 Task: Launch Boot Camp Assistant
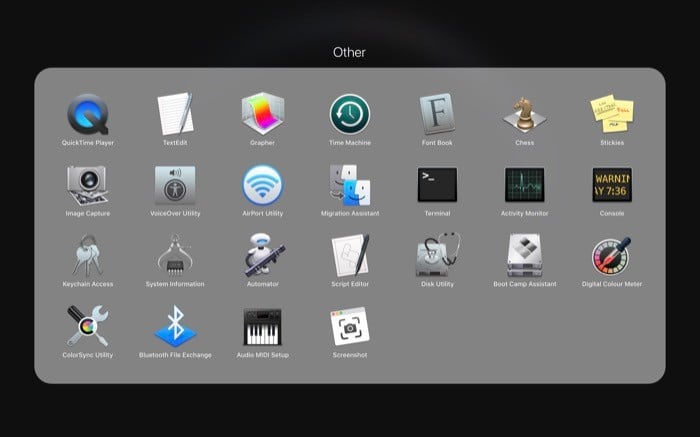click(x=525, y=255)
